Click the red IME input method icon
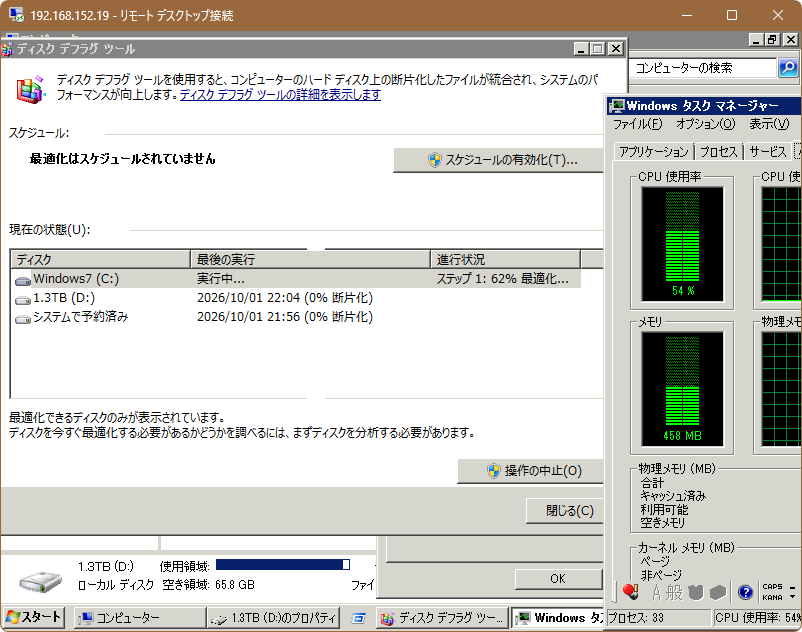This screenshot has height=632, width=802. coord(631,592)
